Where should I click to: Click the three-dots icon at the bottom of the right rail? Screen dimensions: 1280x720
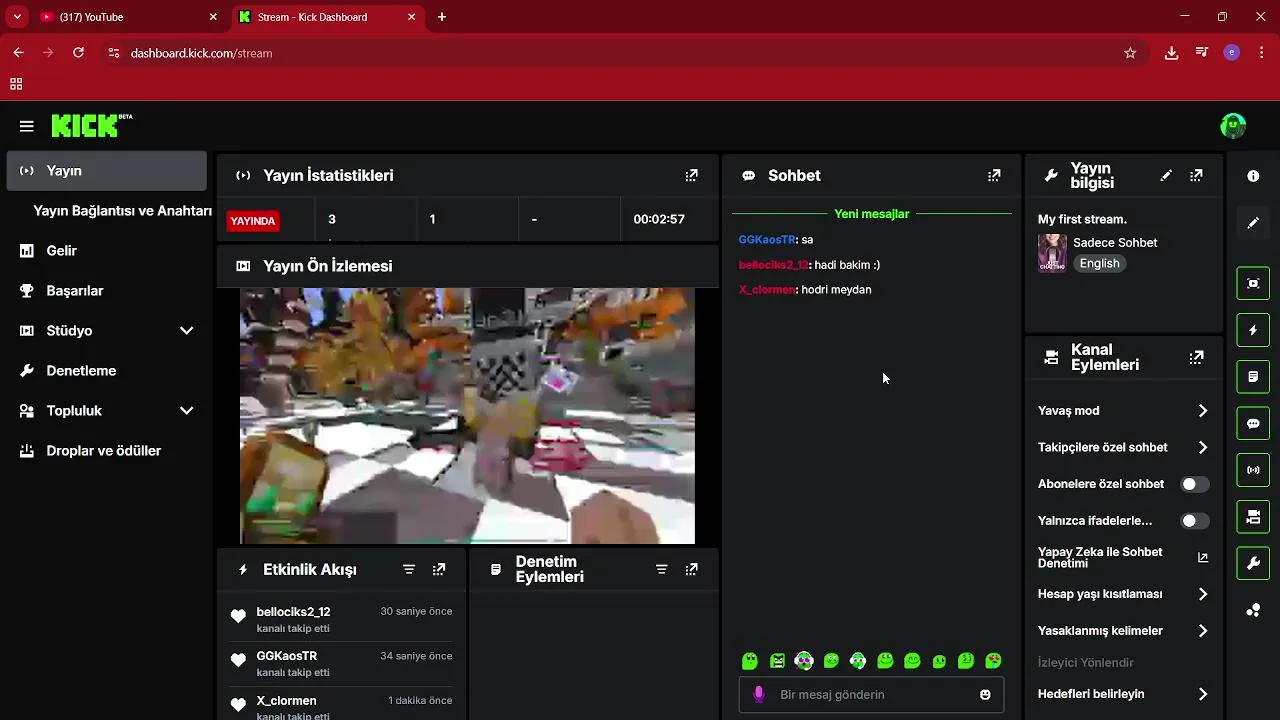[x=1253, y=610]
